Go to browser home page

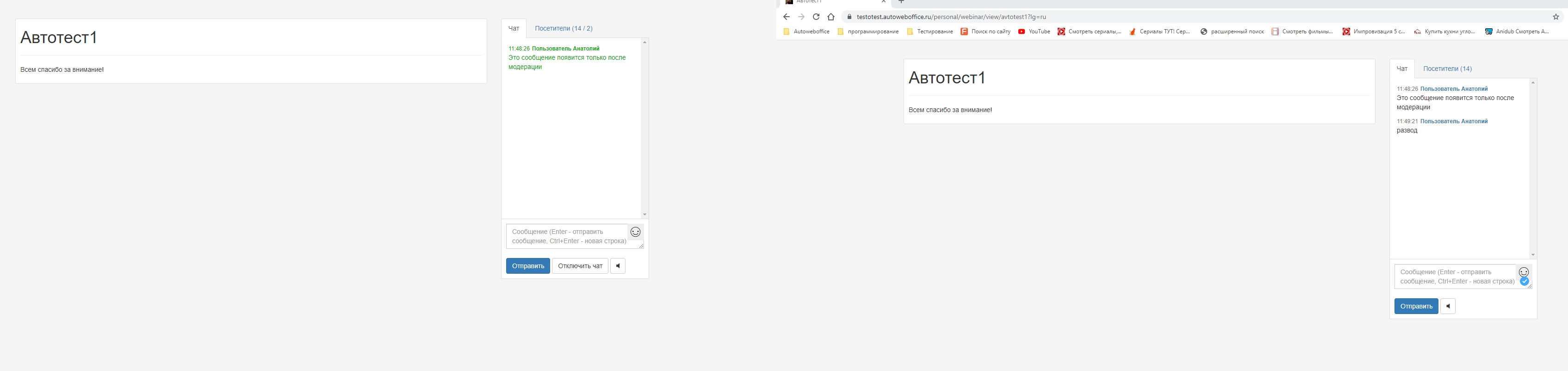[x=831, y=17]
